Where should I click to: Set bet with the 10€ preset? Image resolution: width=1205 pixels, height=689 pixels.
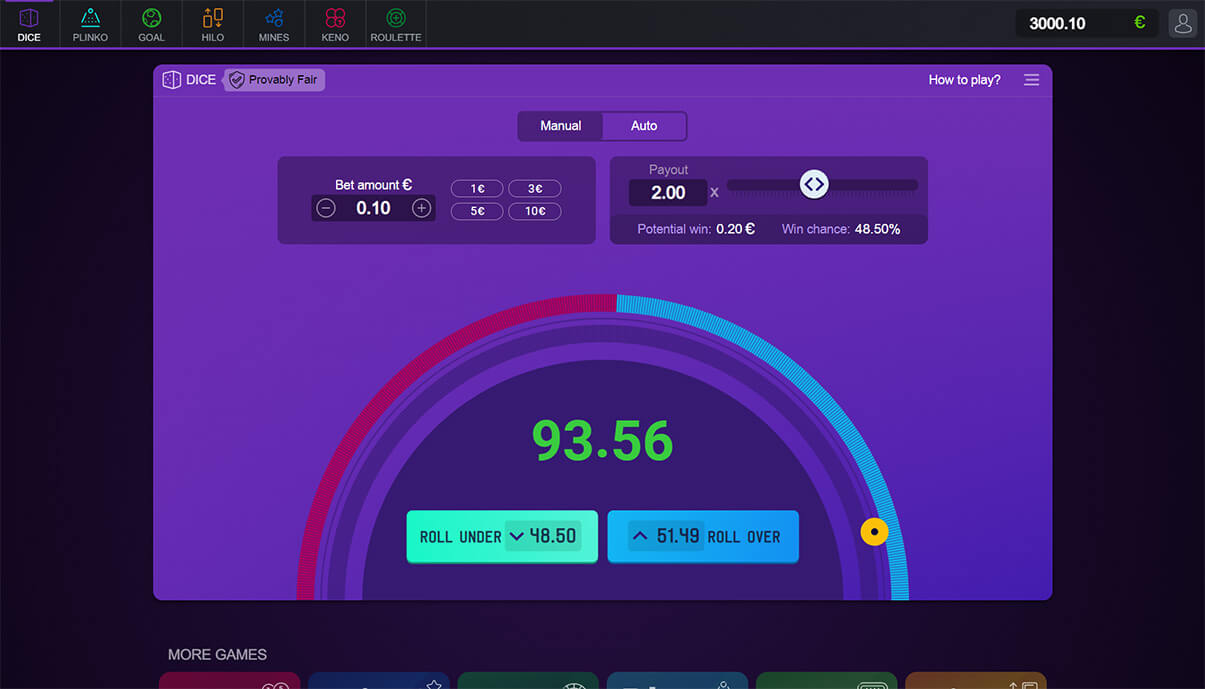535,211
